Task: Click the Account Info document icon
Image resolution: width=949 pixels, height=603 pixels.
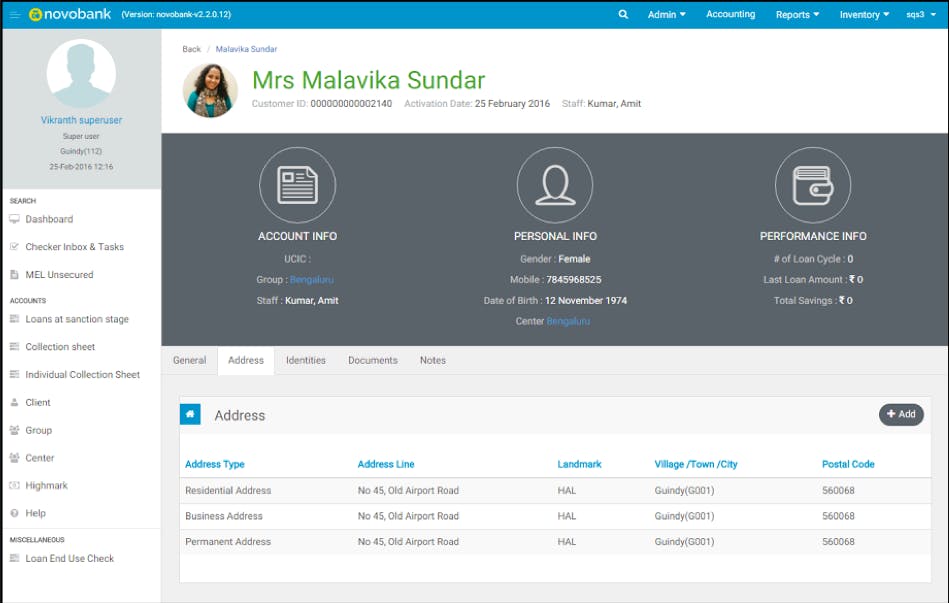Action: [x=297, y=185]
